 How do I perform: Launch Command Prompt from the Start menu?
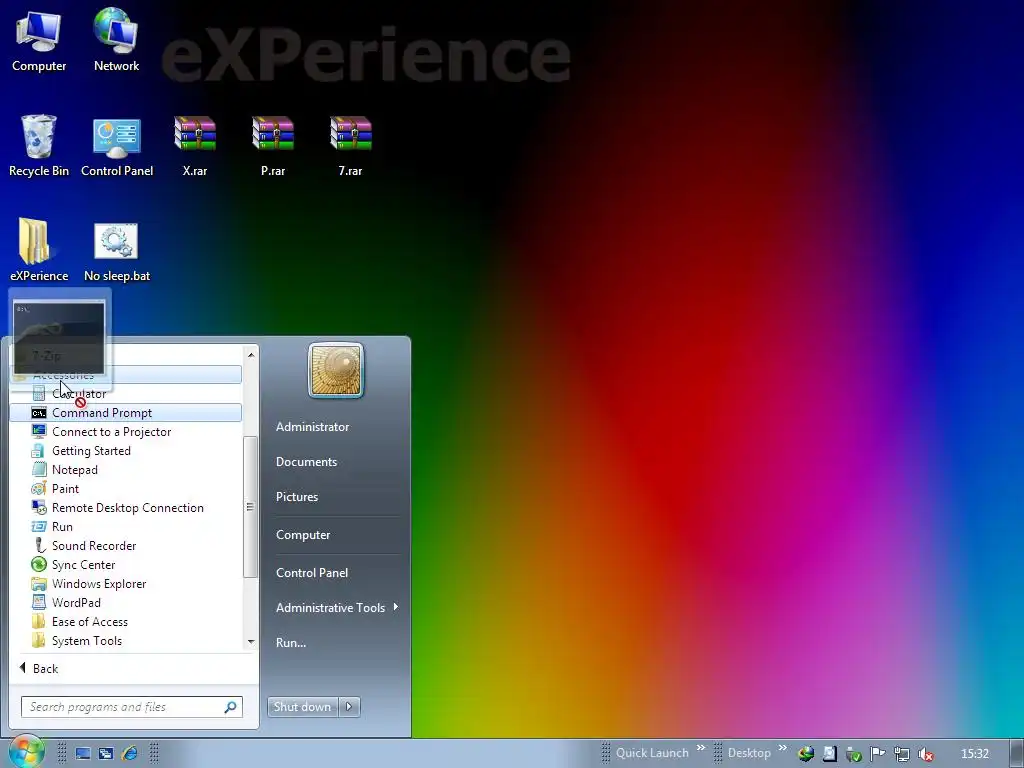coord(125,413)
